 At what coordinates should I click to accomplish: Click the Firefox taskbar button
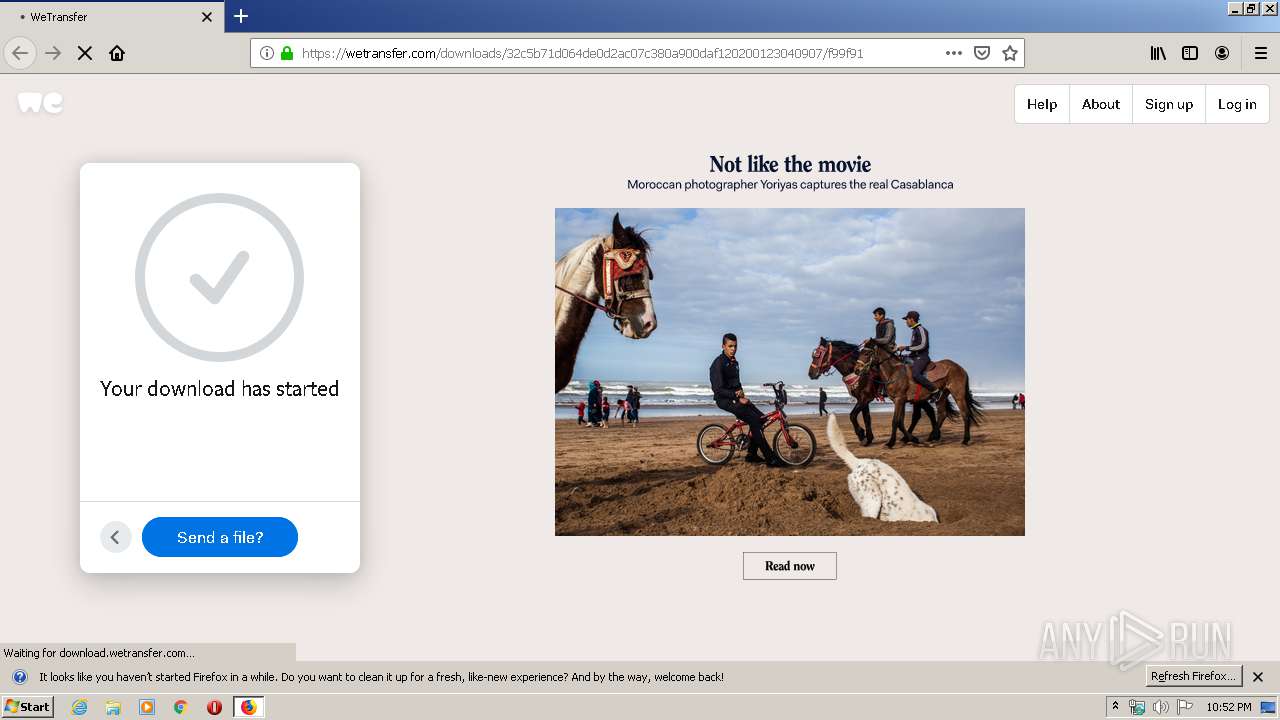(248, 707)
